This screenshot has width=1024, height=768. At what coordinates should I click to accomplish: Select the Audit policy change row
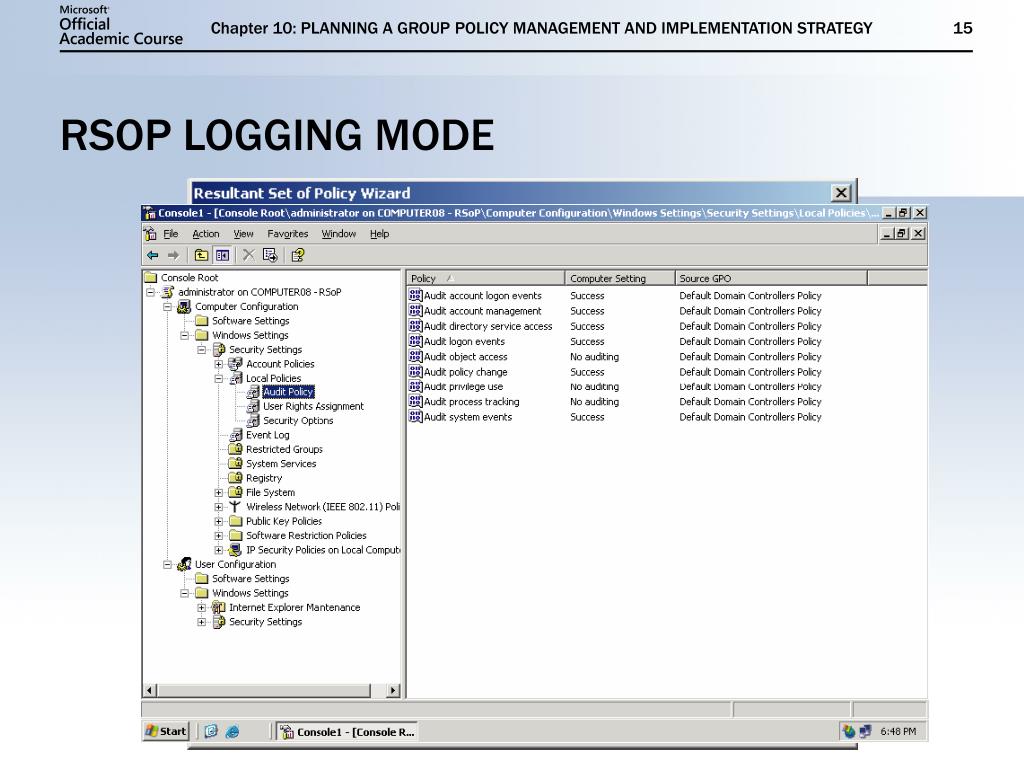pos(615,372)
